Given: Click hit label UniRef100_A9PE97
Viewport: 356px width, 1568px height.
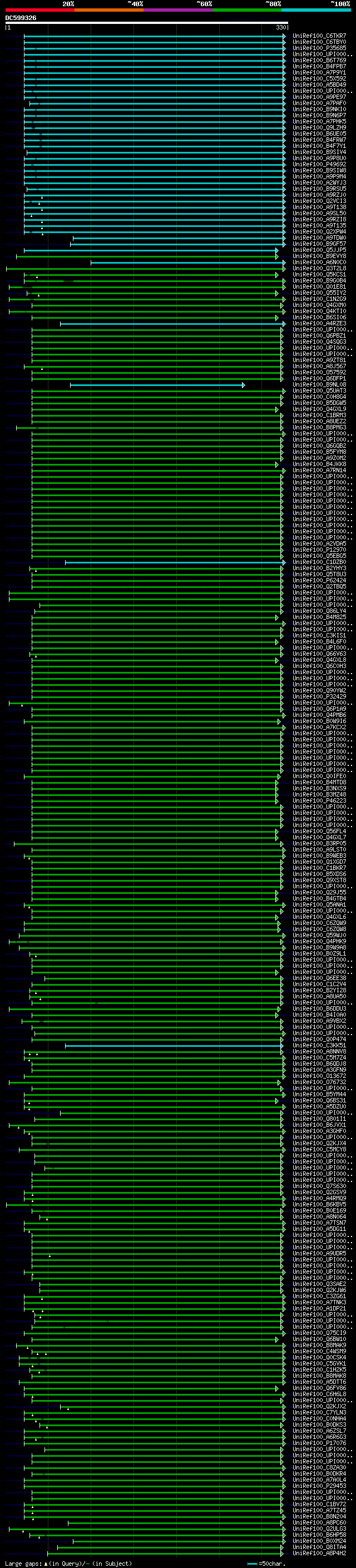Looking at the screenshot, I should point(319,97).
